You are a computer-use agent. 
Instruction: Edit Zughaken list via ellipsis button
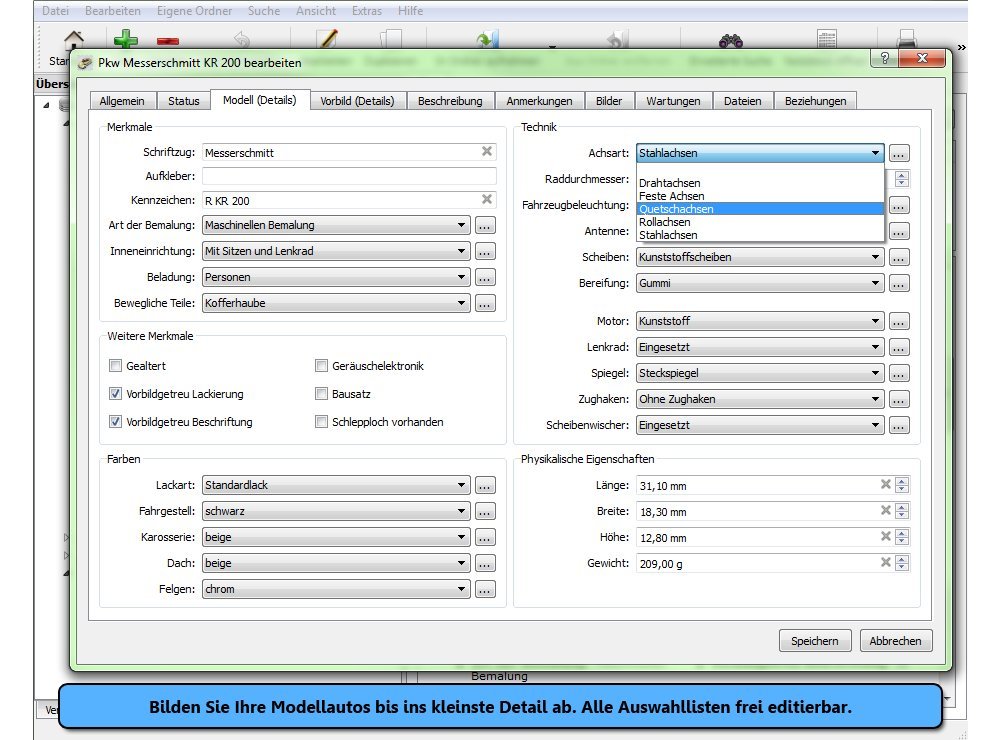899,400
